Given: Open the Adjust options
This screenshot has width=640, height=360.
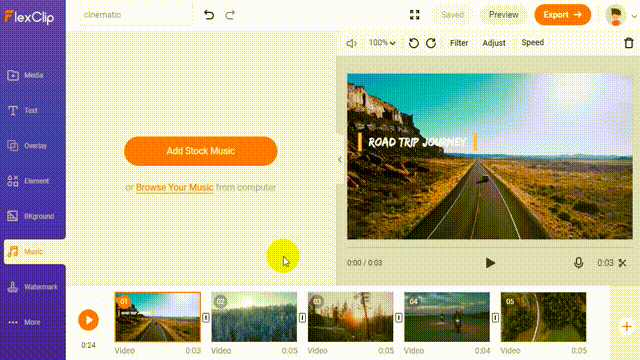Looking at the screenshot, I should (494, 43).
